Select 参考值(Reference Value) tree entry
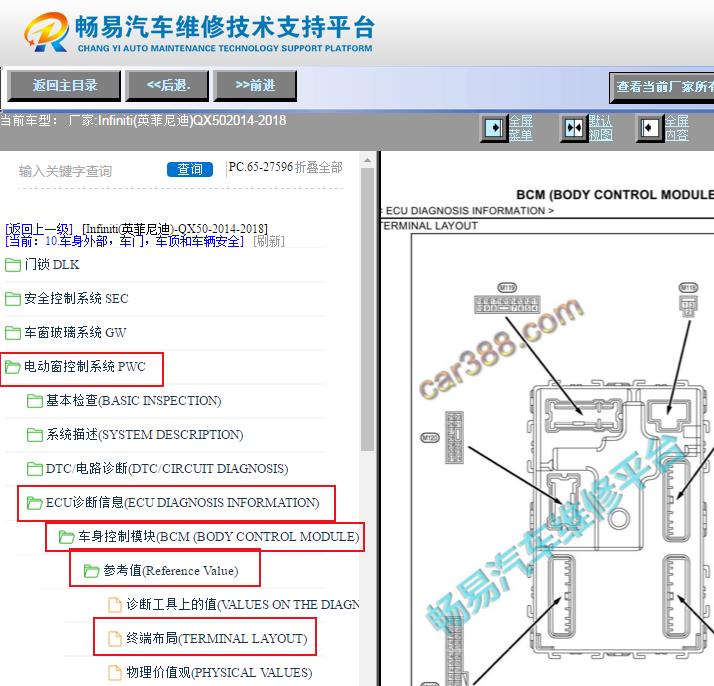The image size is (714, 686). tap(171, 570)
